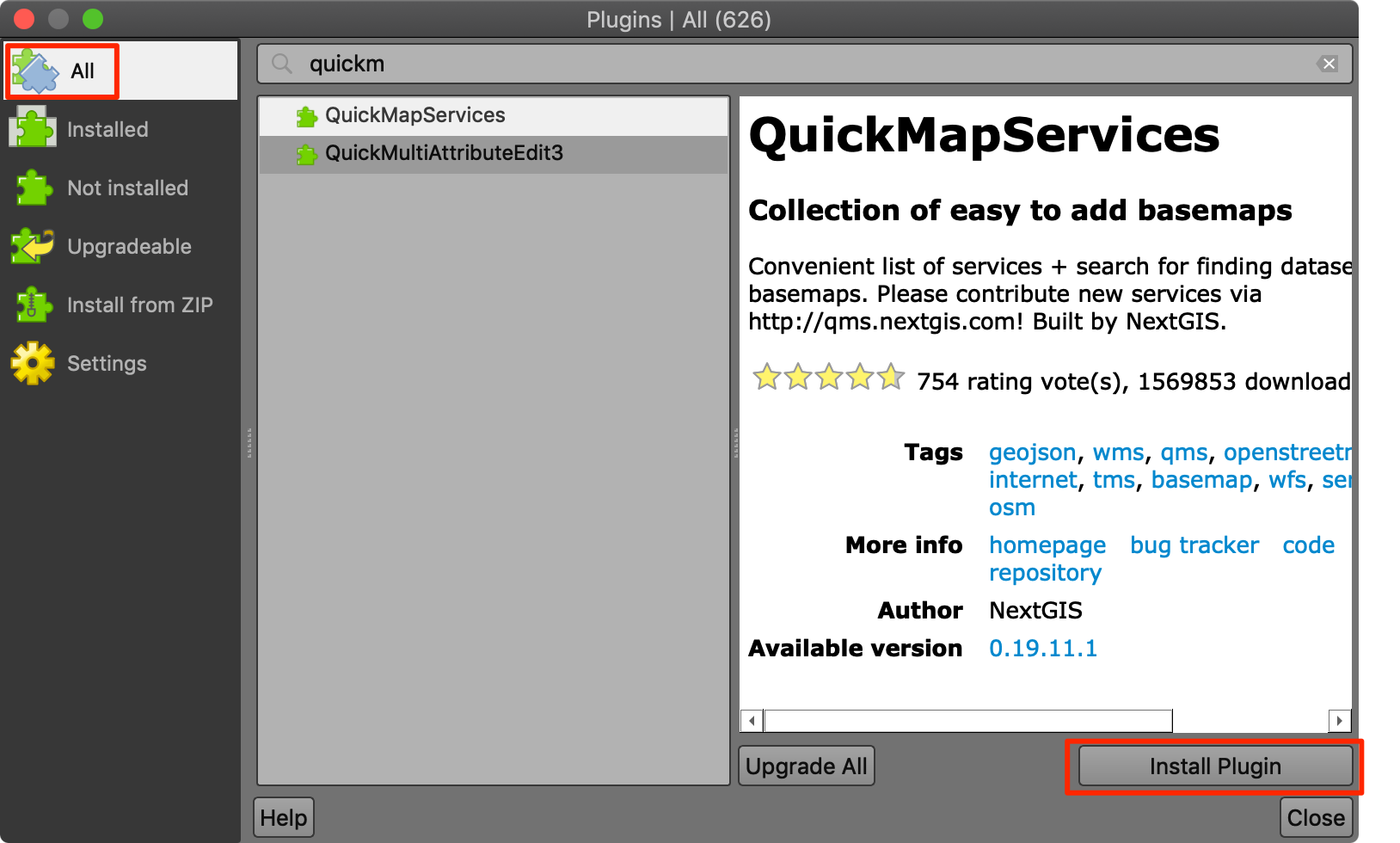Click the Install Plugin button

coord(1215,766)
